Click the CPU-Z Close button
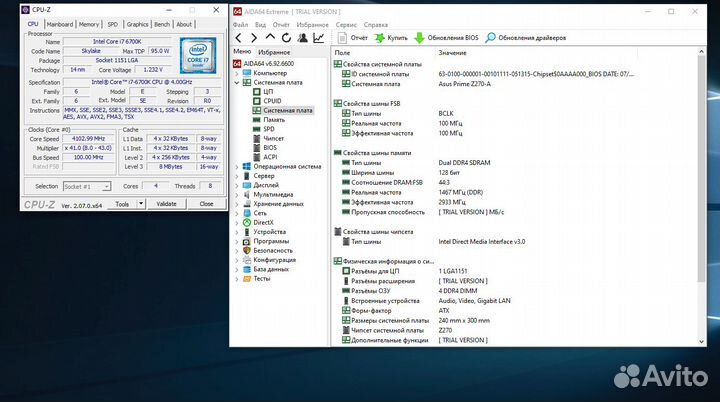720x402 pixels. pyautogui.click(x=206, y=204)
